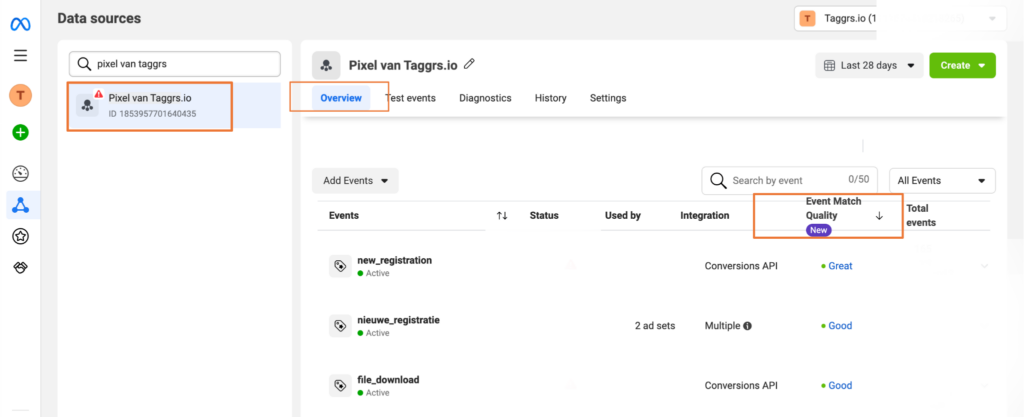The width and height of the screenshot is (1024, 417).
Task: Click the tag icon for new_registration
Action: pos(340,266)
